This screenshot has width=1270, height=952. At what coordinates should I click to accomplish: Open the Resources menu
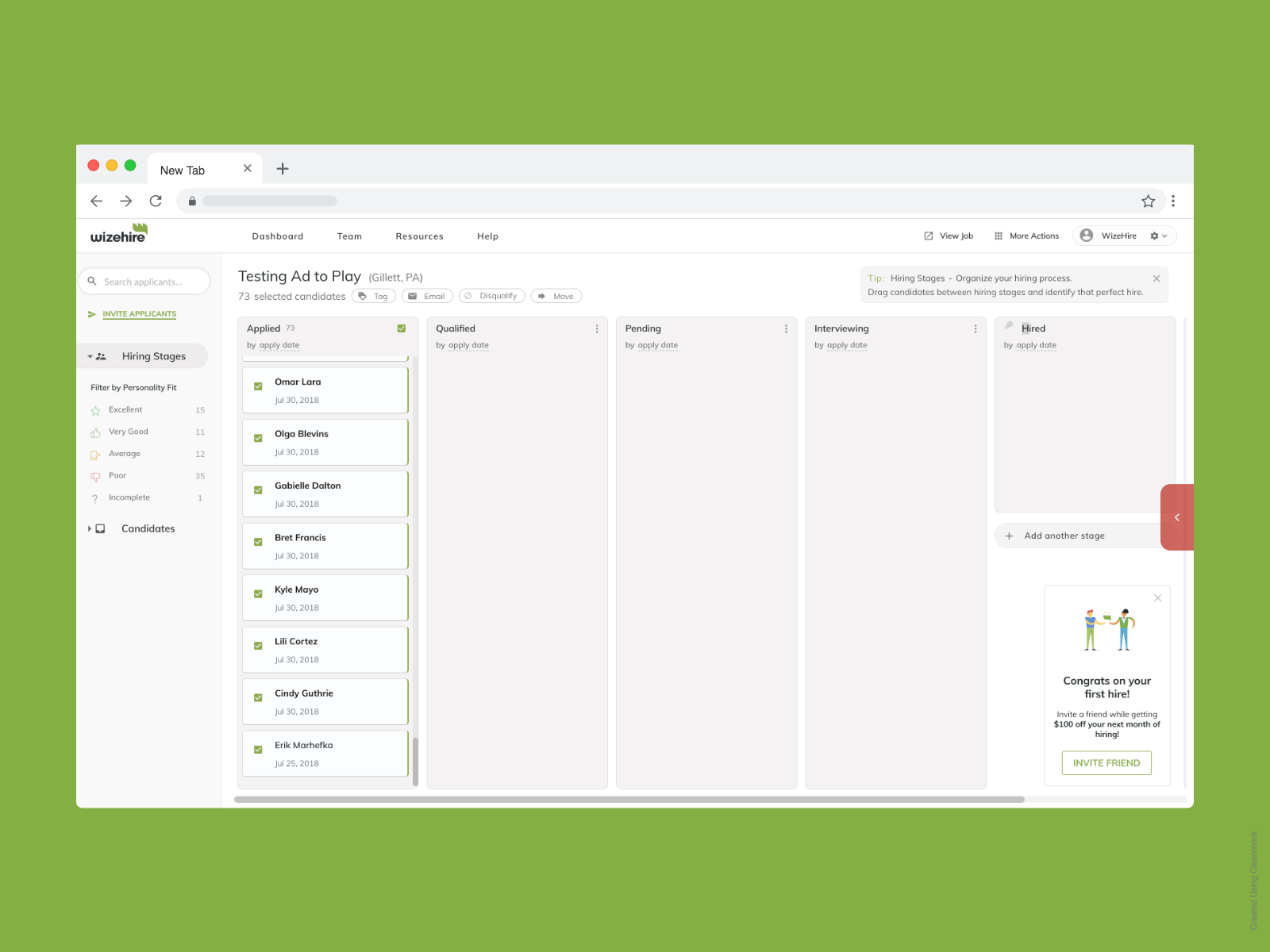click(x=420, y=236)
